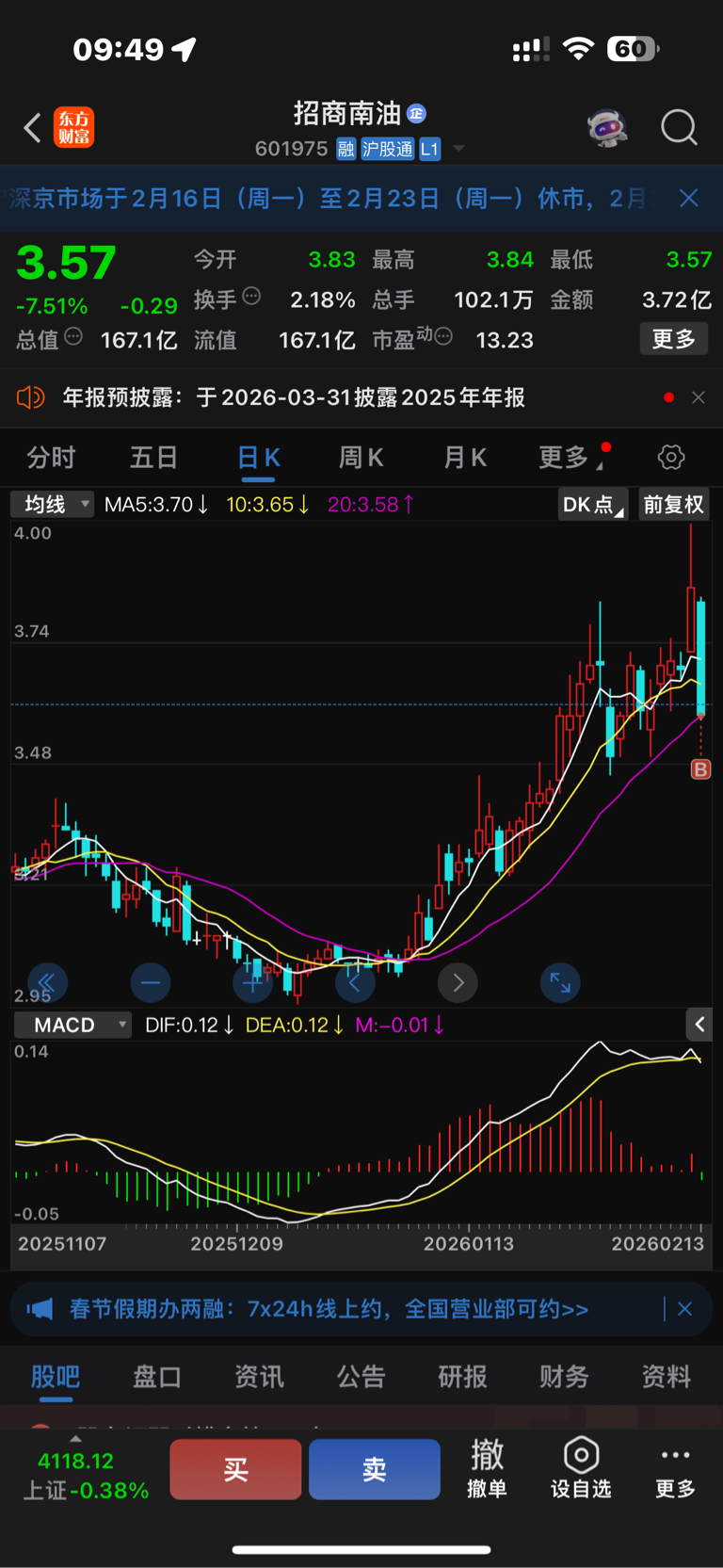Select the 股吧 tab
Viewport: 723px width, 1568px height.
(56, 1377)
